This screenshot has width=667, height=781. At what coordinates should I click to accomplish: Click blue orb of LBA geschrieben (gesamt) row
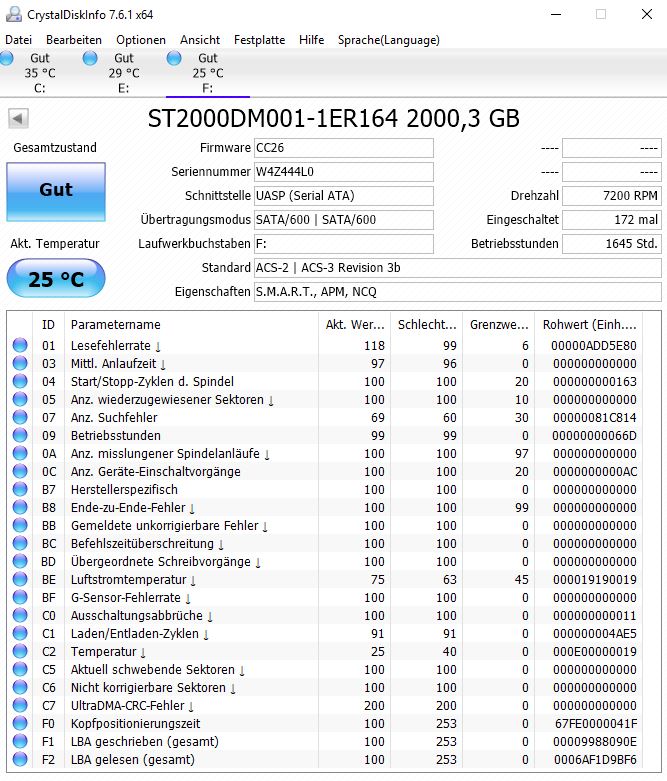(20, 741)
